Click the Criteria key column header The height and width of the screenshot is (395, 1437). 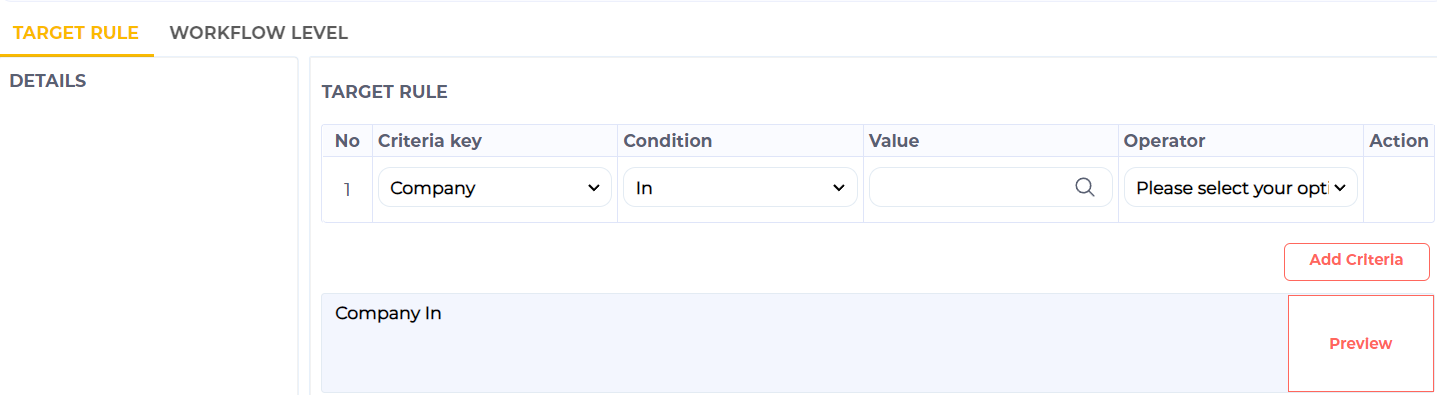pyautogui.click(x=430, y=141)
